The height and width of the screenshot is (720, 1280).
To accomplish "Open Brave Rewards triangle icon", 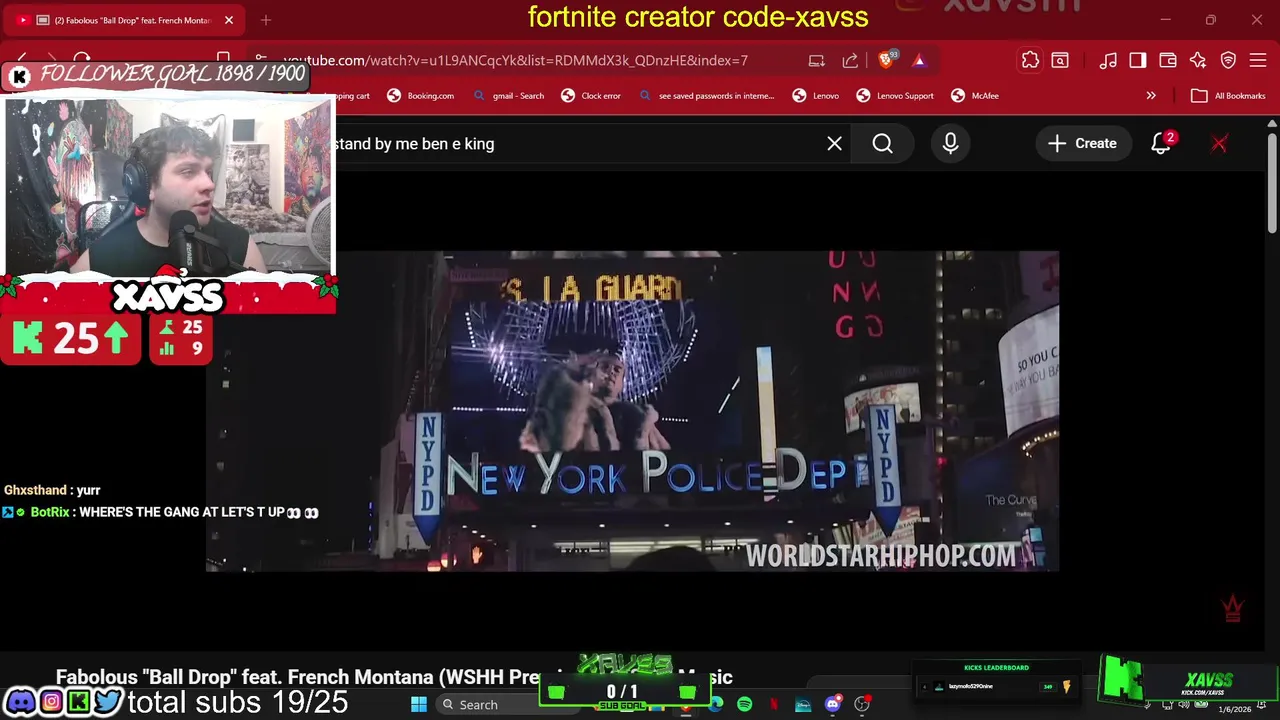I will tap(919, 60).
